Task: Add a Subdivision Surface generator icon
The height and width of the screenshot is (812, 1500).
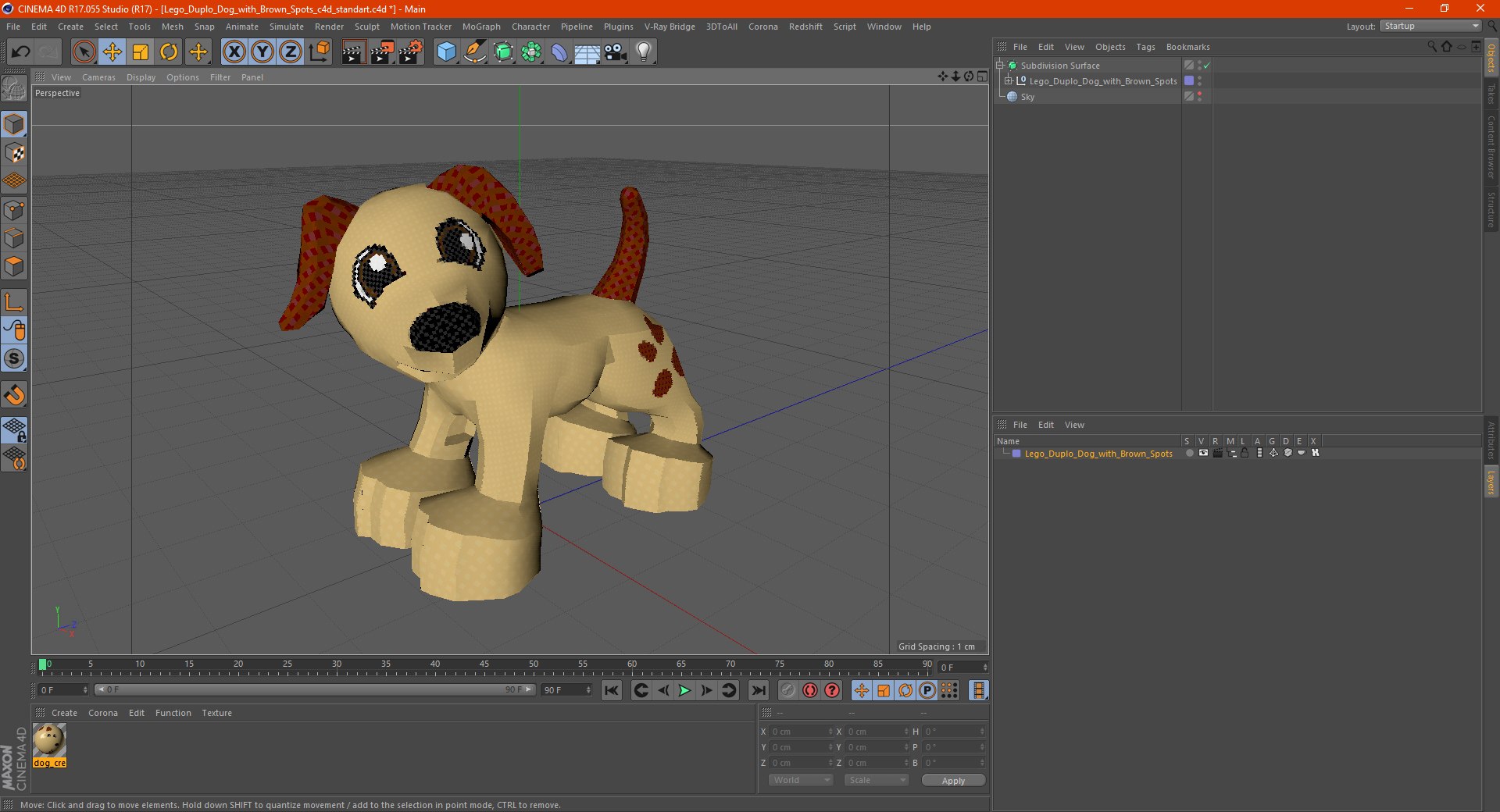Action: [x=503, y=52]
